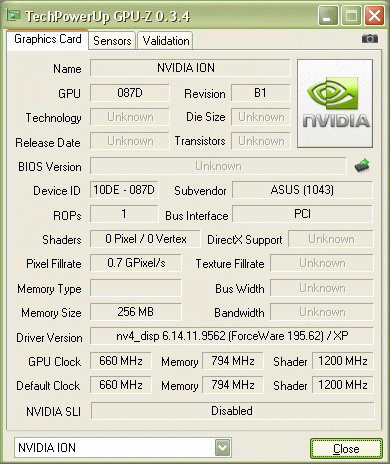This screenshot has width=390, height=464.
Task: Click the Subvendor ASUS (1043) field
Action: pyautogui.click(x=302, y=190)
